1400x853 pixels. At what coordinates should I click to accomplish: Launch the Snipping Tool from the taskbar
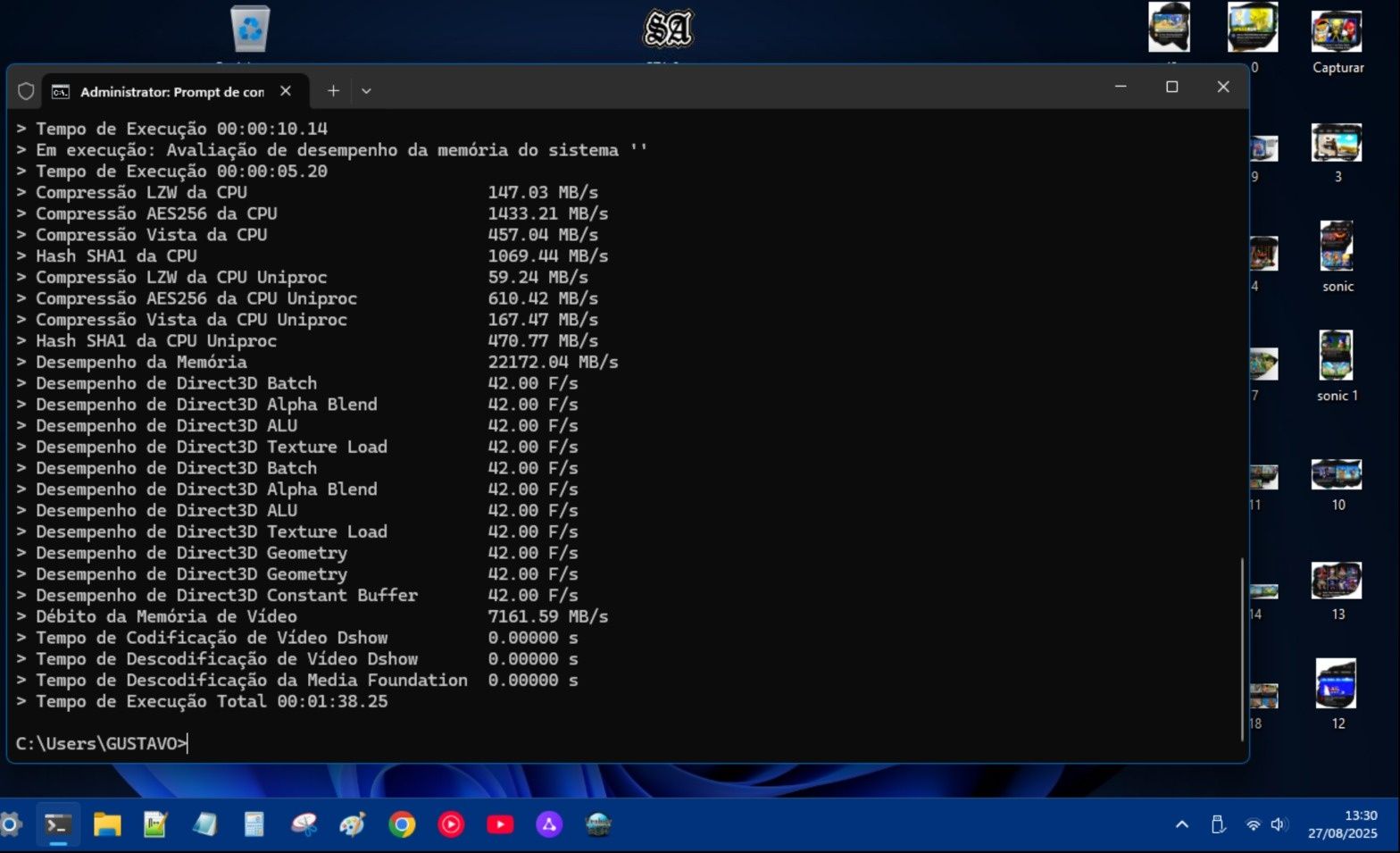click(304, 824)
